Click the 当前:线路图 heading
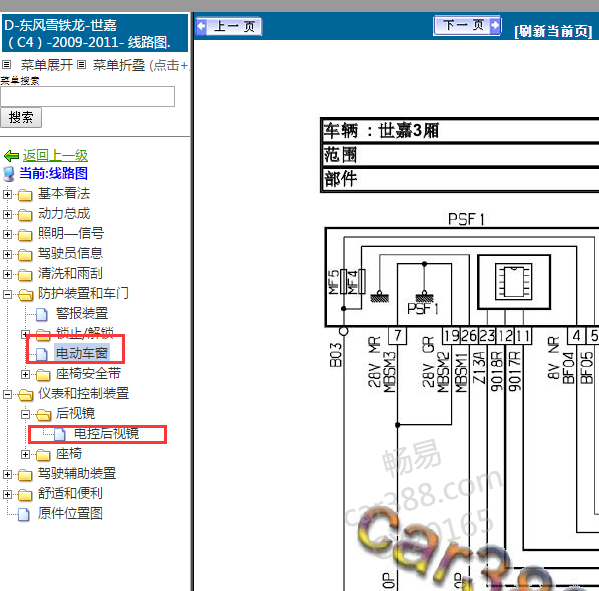The image size is (599, 591). point(53,173)
